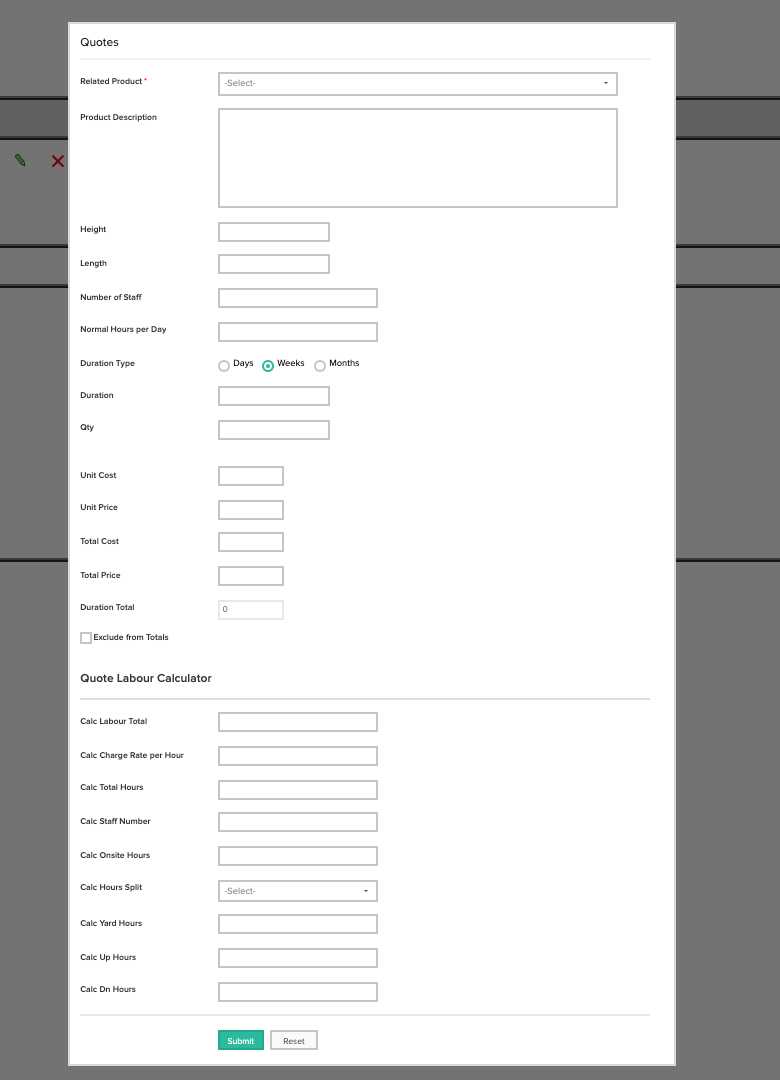
Task: Click the Duration input box
Action: pos(274,395)
